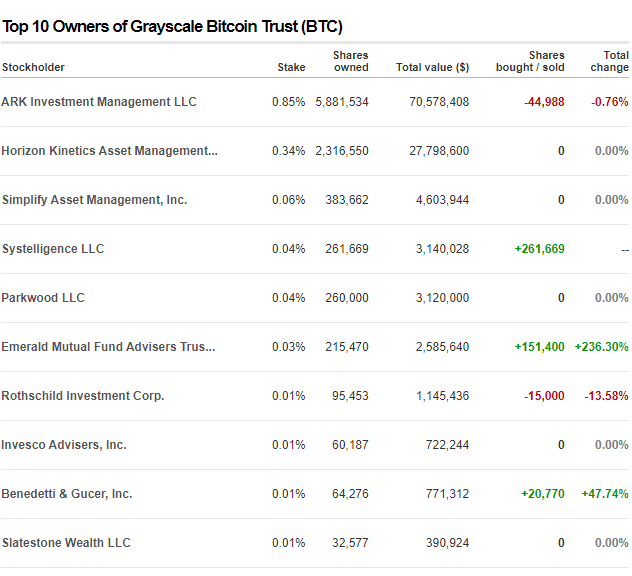This screenshot has width=632, height=576.
Task: Click shares owned 32,577
Action: point(350,543)
